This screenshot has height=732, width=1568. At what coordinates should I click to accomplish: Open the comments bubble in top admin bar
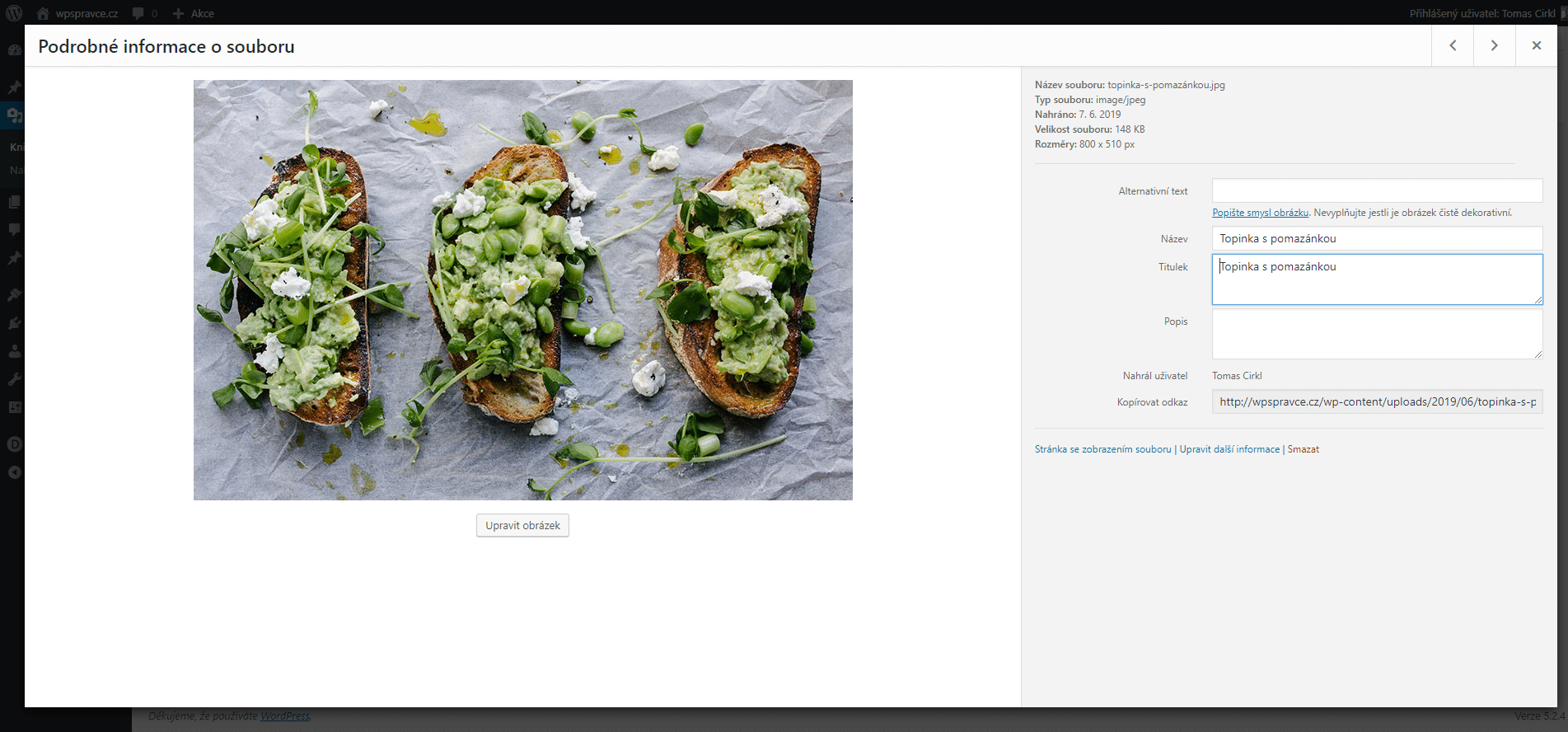(138, 13)
